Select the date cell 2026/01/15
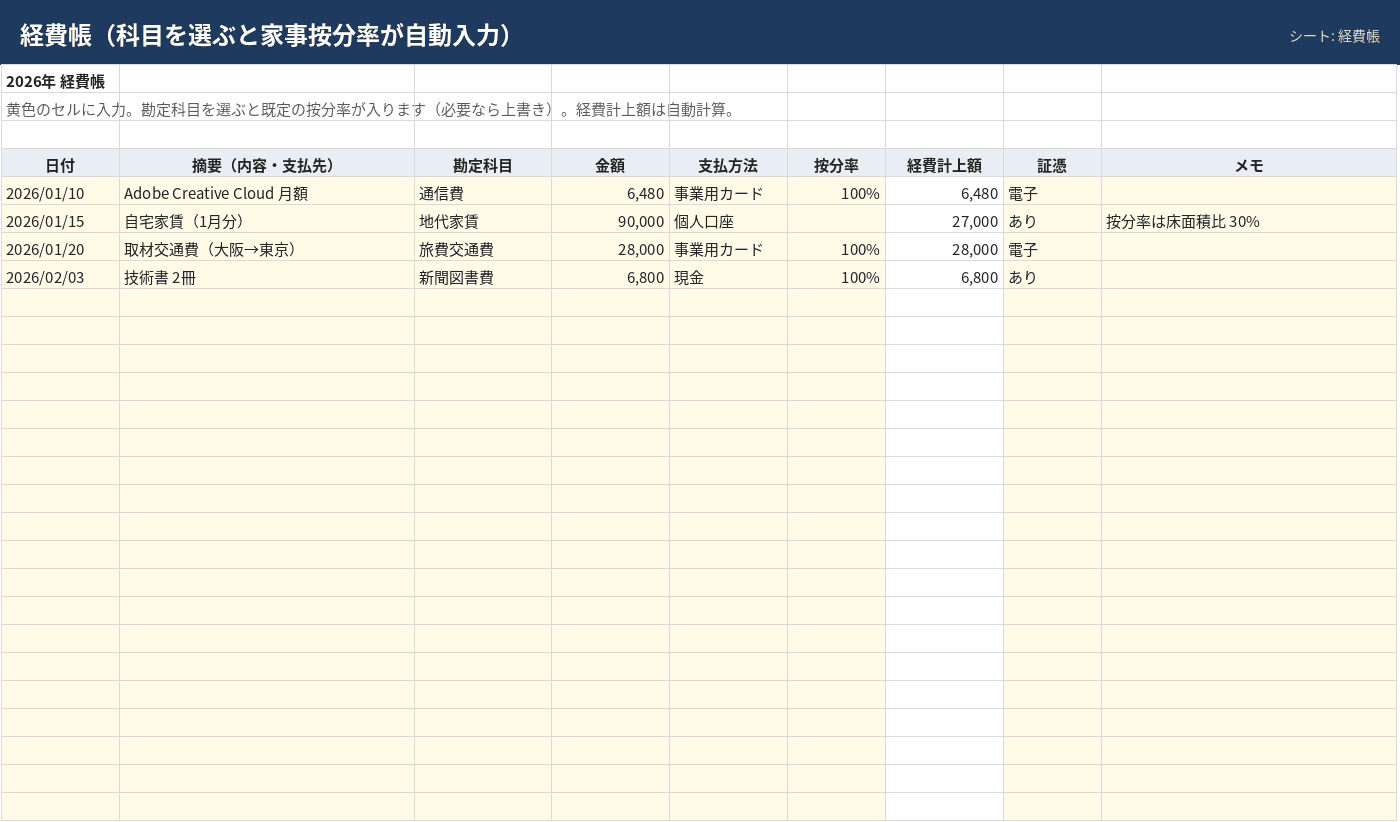The width and height of the screenshot is (1400, 822). (x=60, y=220)
